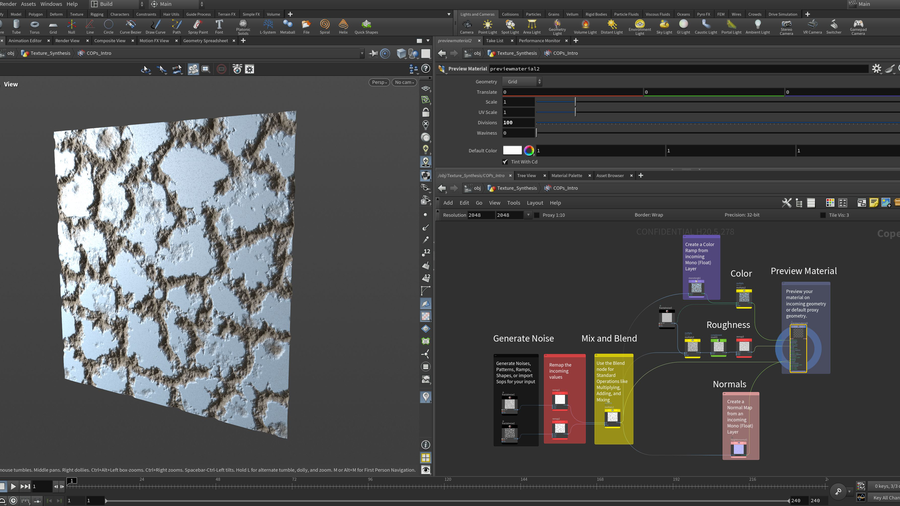Enable the Proxy 1:10 checkbox
Viewport: 900px width, 506px height.
[x=536, y=215]
